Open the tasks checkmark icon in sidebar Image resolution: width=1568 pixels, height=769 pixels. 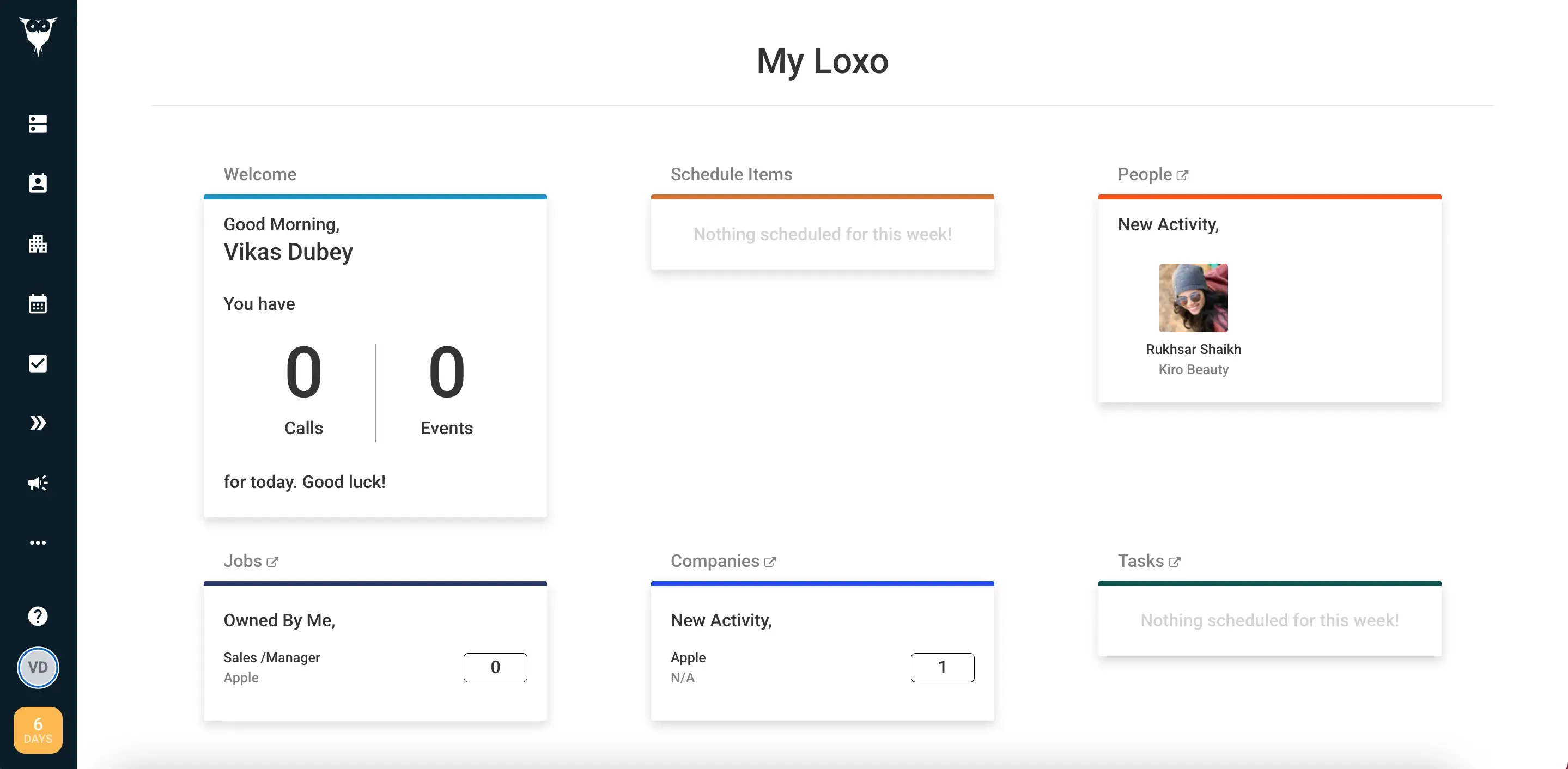pyautogui.click(x=38, y=363)
